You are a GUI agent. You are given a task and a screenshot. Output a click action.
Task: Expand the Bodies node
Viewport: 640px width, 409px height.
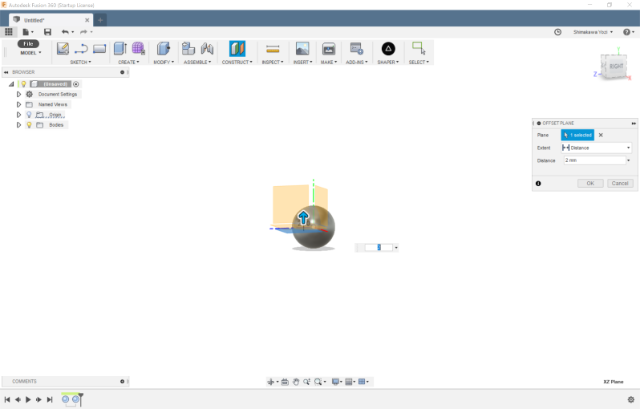(19, 125)
